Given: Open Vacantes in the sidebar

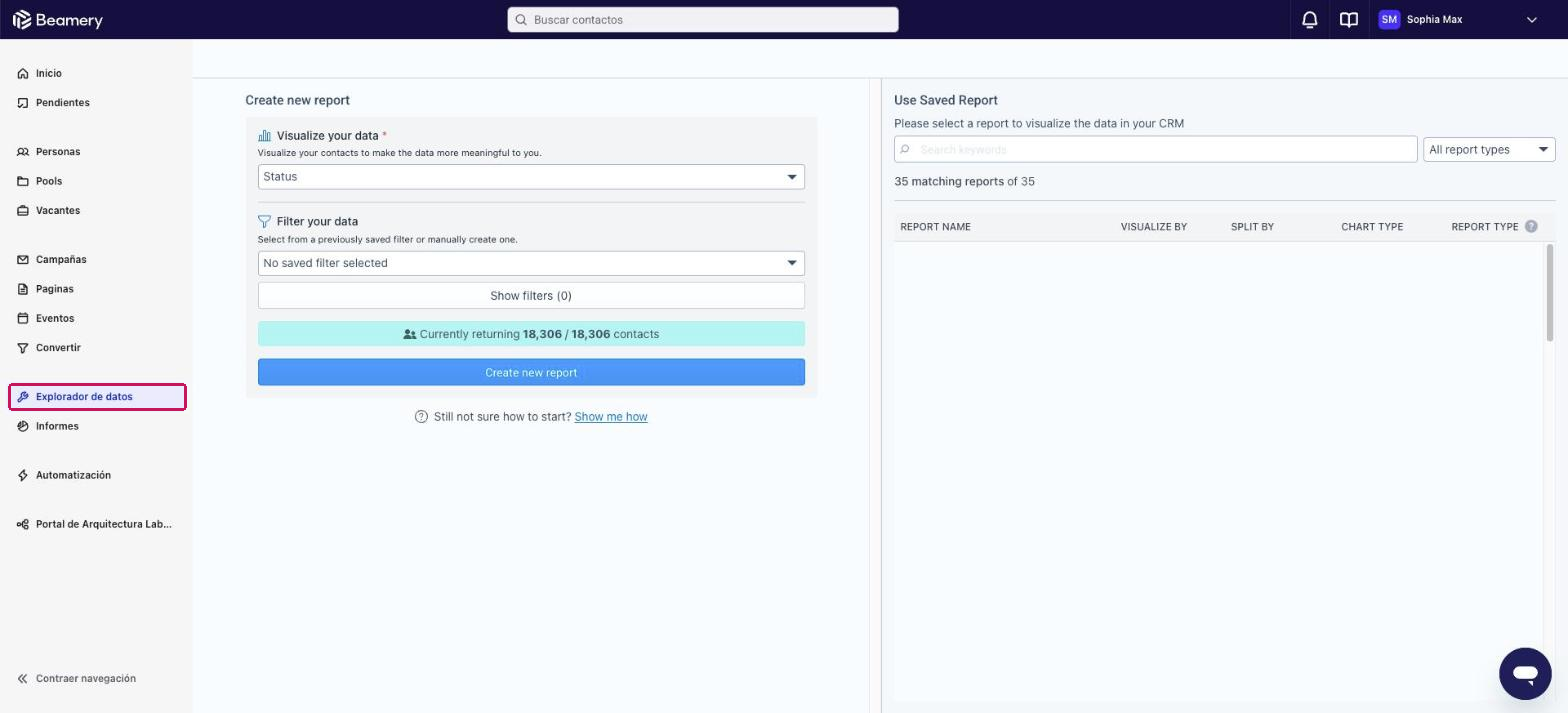Looking at the screenshot, I should pos(57,211).
